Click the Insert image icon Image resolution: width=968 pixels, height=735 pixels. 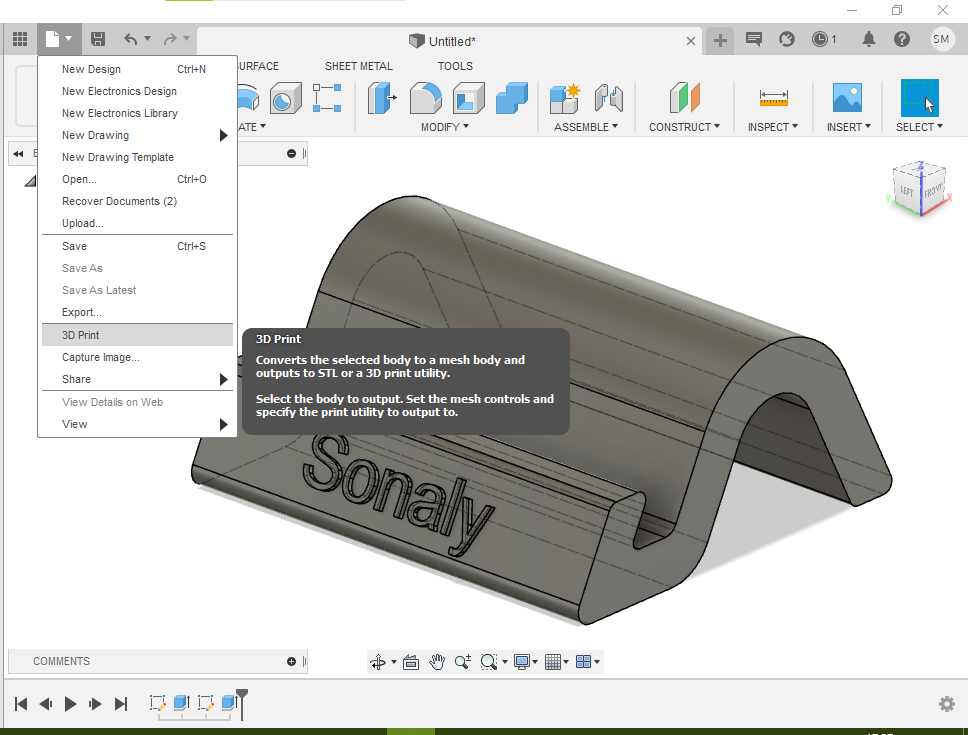pyautogui.click(x=847, y=98)
